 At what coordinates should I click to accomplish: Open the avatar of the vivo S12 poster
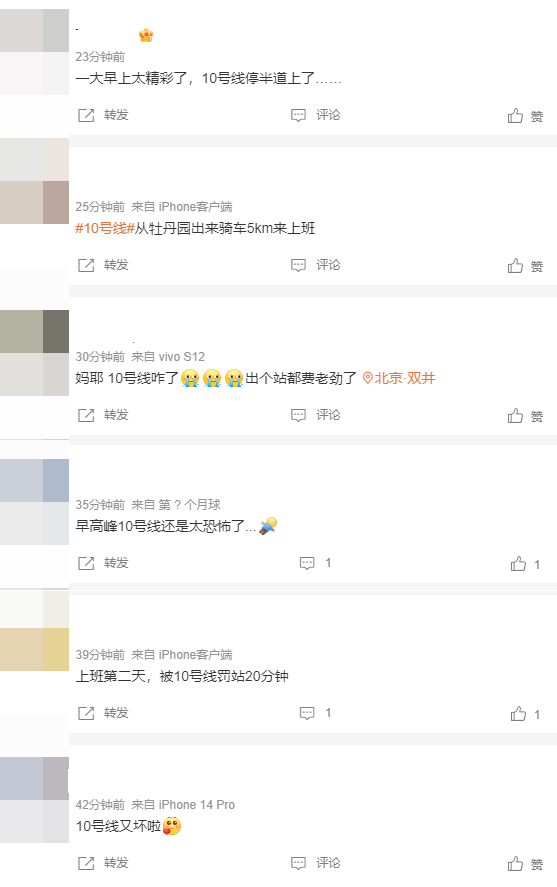[34, 353]
